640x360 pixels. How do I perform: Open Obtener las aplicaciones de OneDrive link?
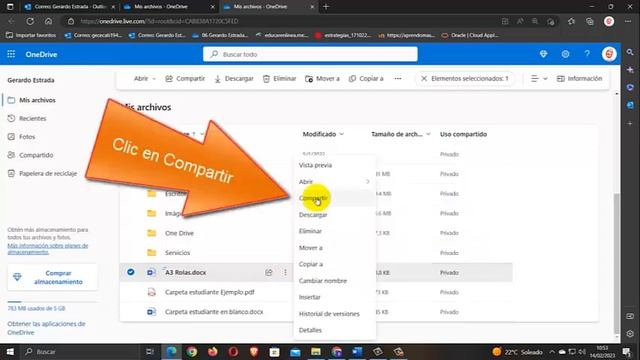click(46, 328)
